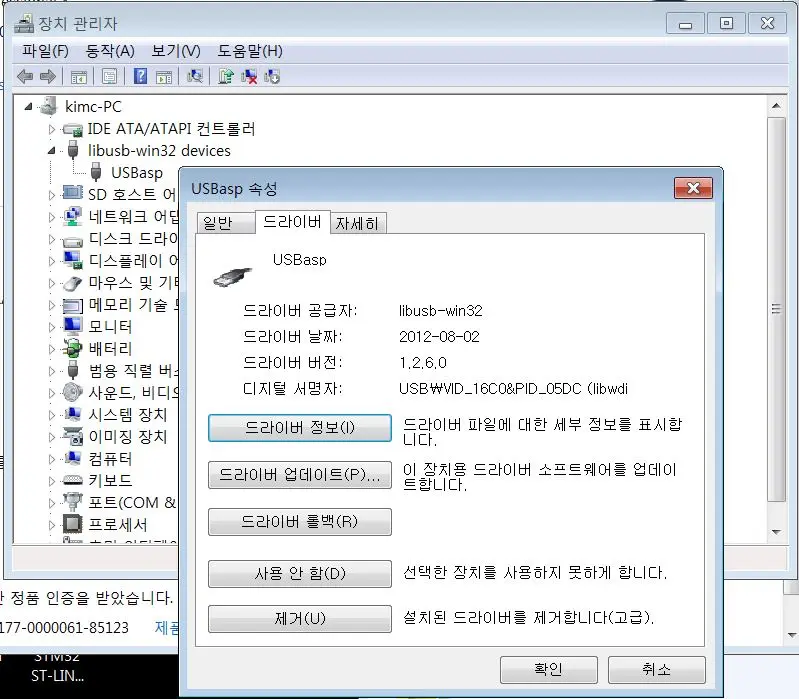Click the 마우스 category icon

tap(72, 283)
